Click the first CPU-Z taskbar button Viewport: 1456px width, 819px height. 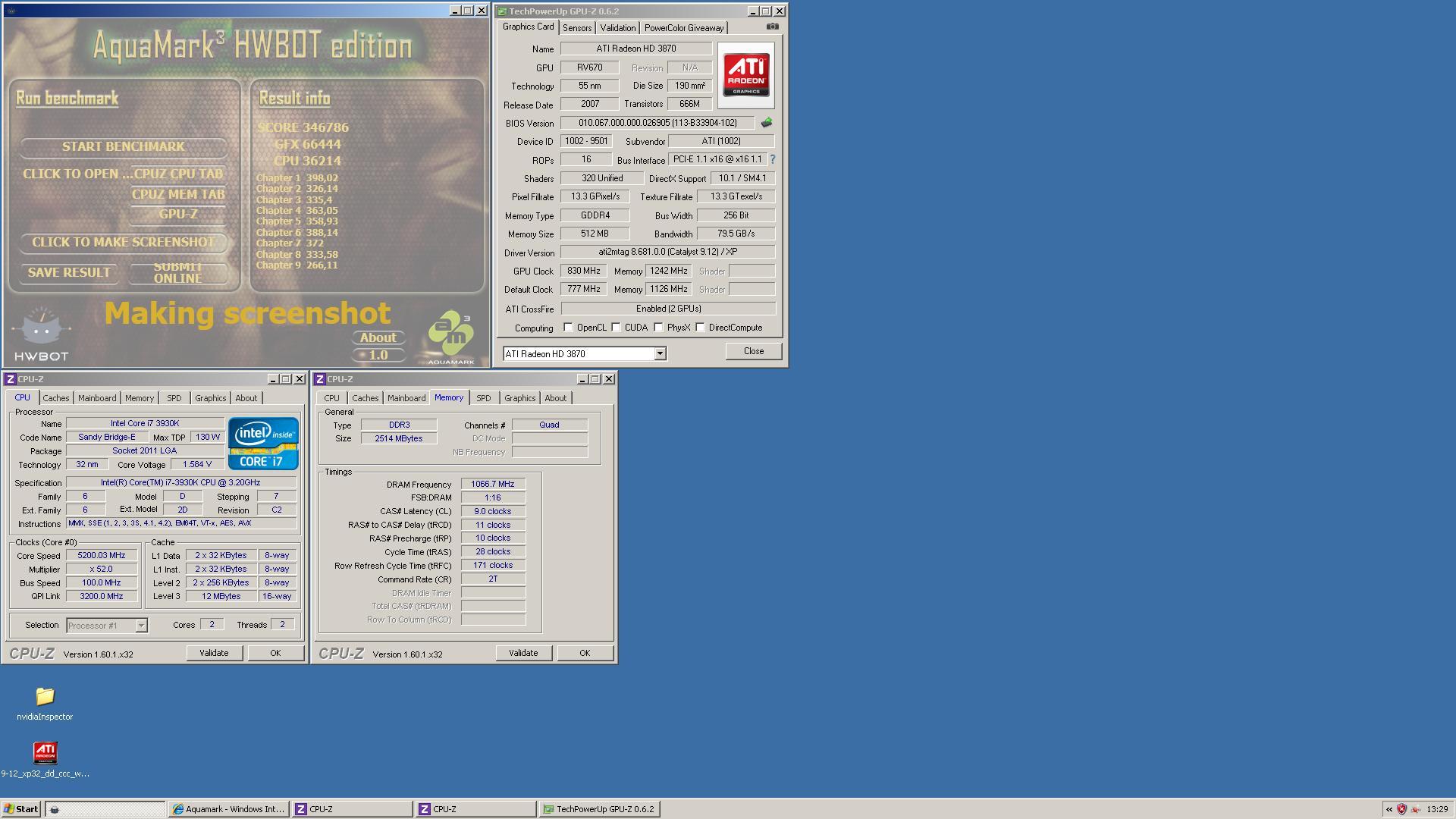point(353,809)
